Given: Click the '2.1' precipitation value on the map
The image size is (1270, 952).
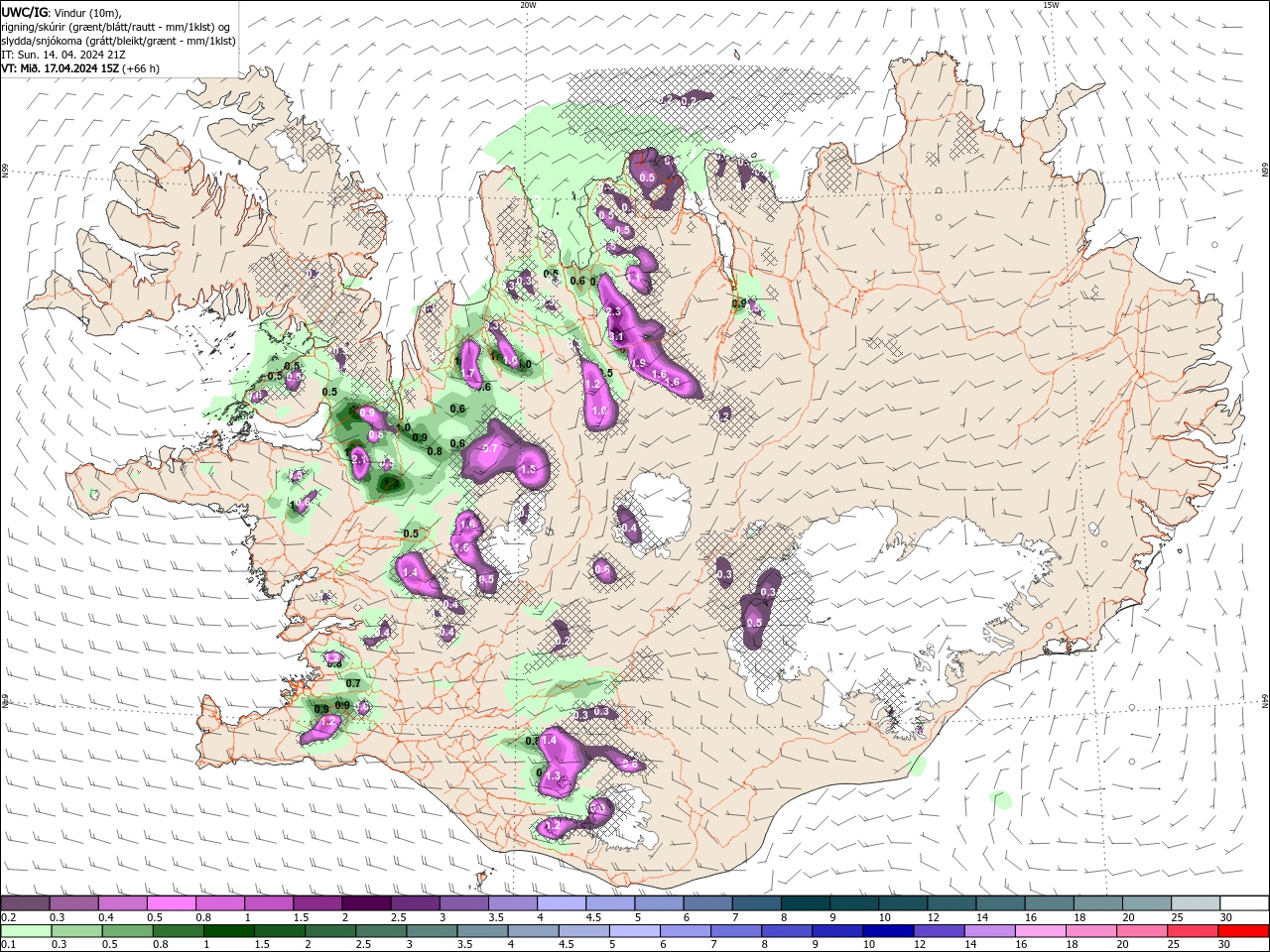Looking at the screenshot, I should 359,460.
